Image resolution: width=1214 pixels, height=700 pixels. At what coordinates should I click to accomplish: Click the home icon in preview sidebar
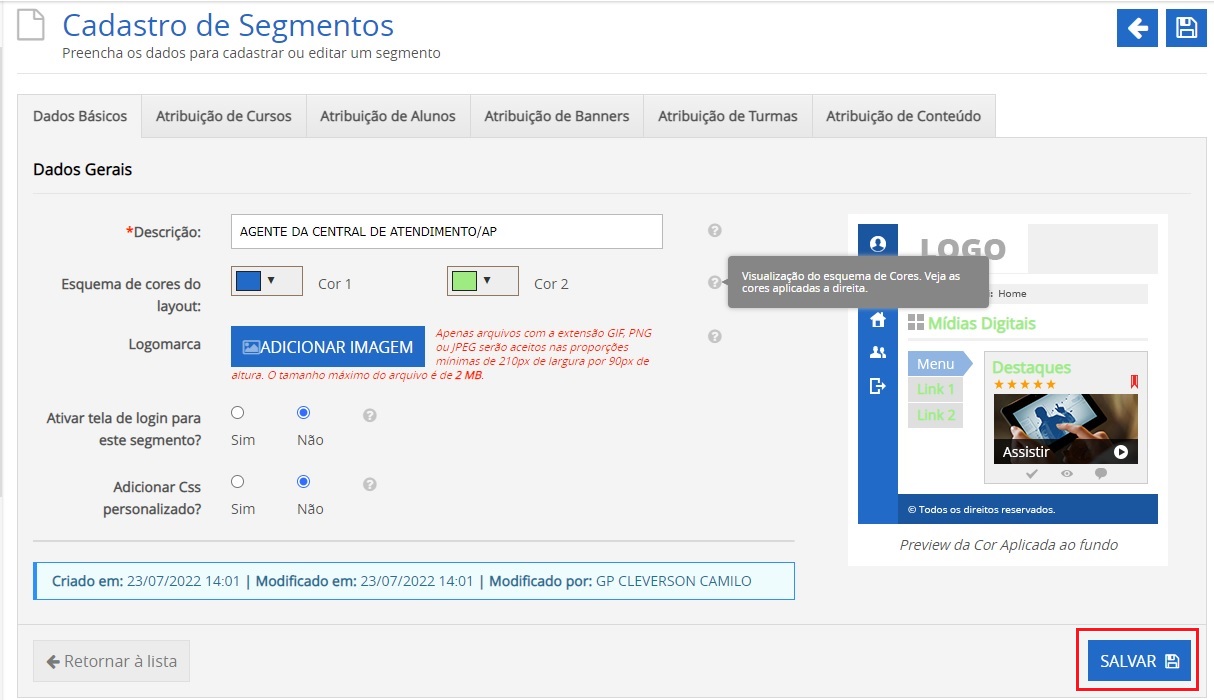click(878, 320)
